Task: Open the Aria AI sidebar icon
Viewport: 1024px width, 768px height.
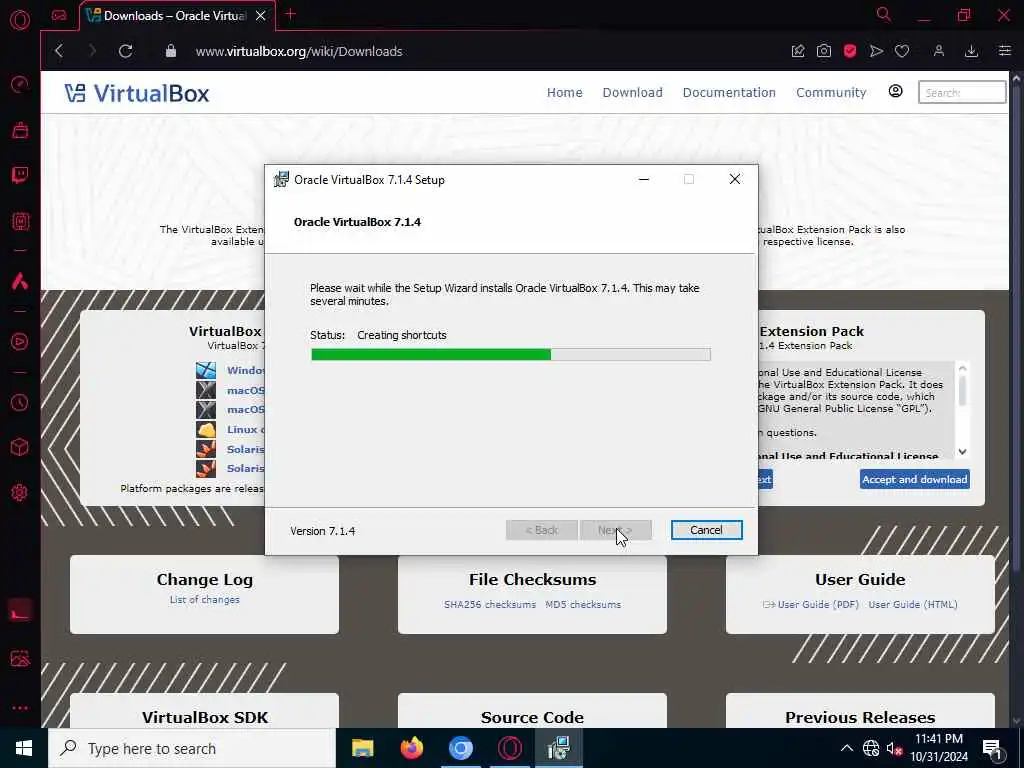Action: tap(20, 281)
